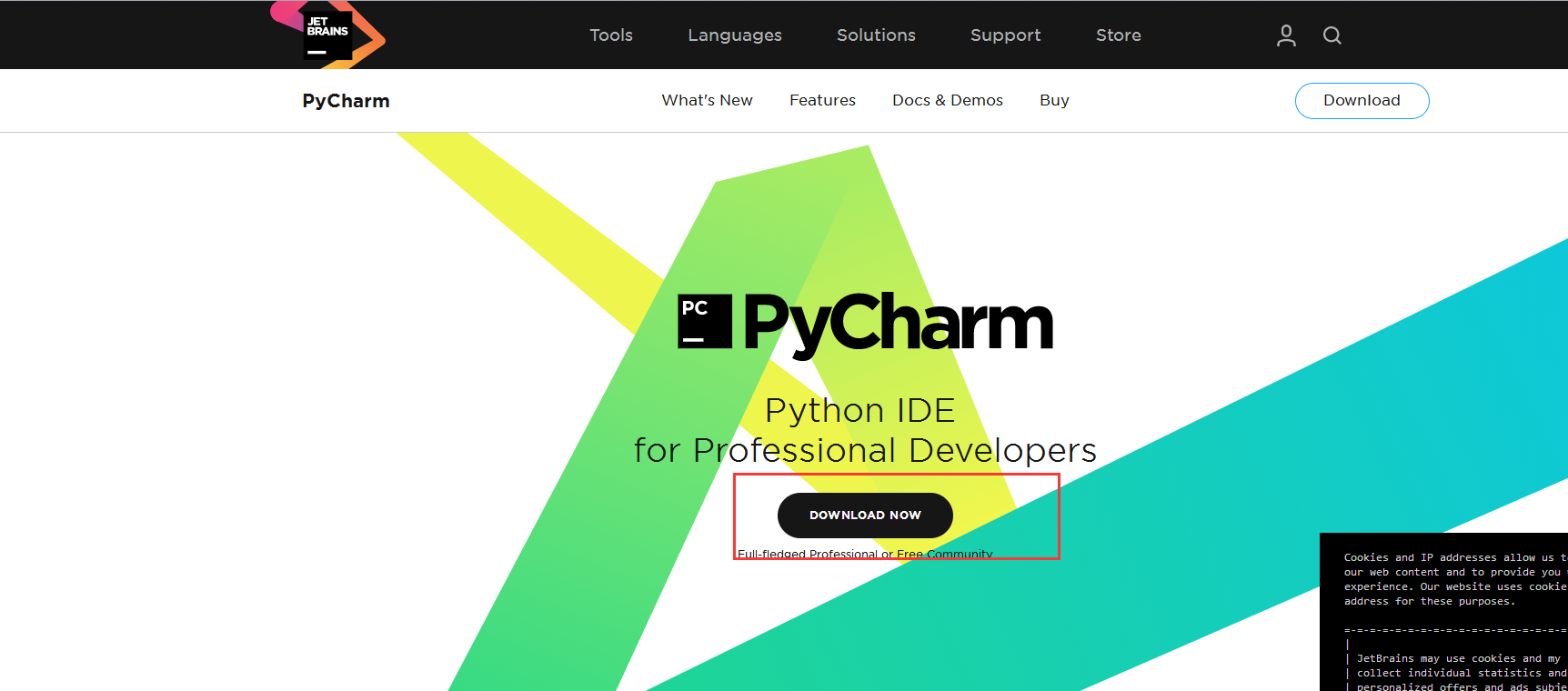Click the outlined Download button
The image size is (1568, 691).
(x=1362, y=101)
